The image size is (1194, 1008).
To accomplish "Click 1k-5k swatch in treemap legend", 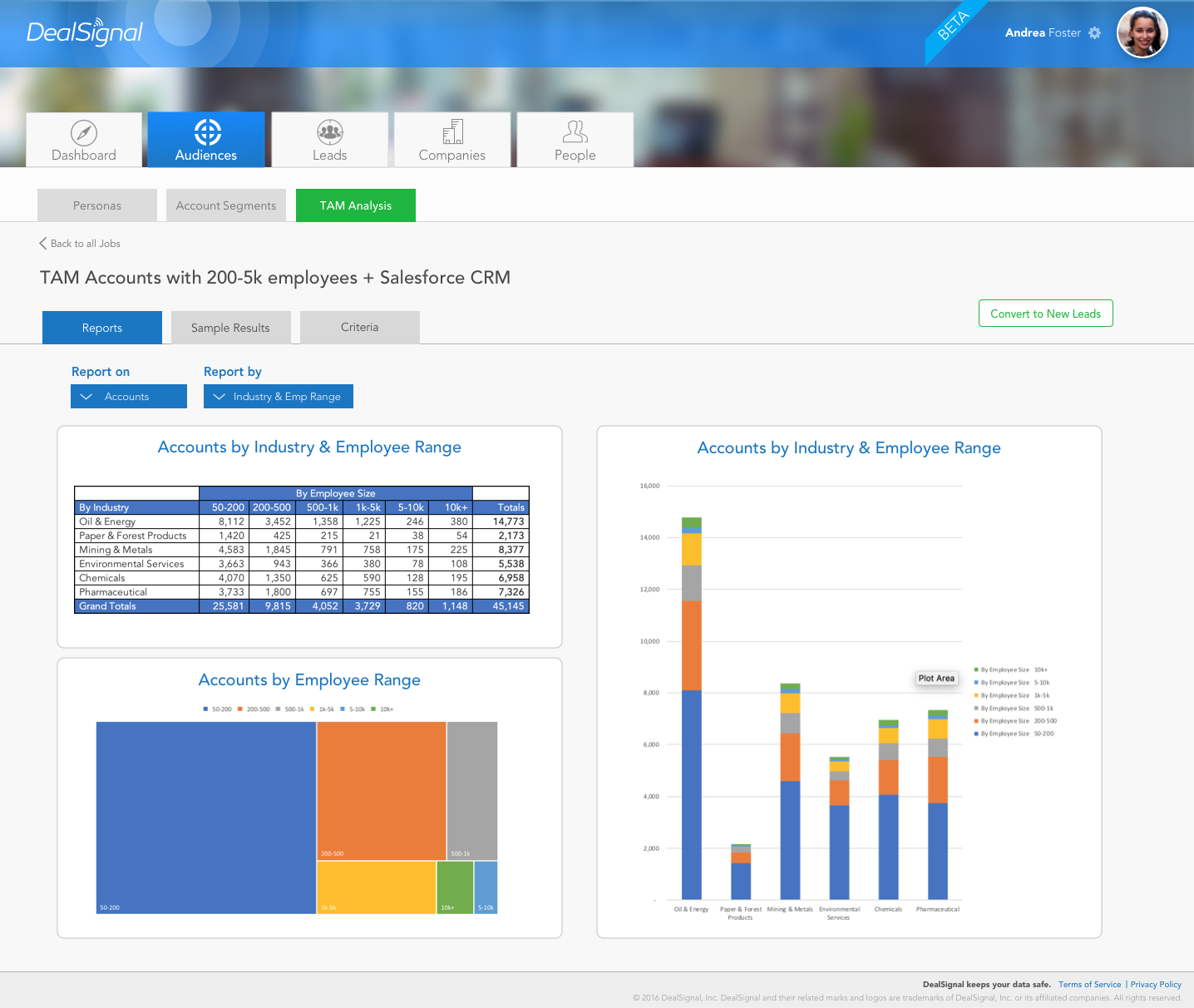I will point(313,709).
